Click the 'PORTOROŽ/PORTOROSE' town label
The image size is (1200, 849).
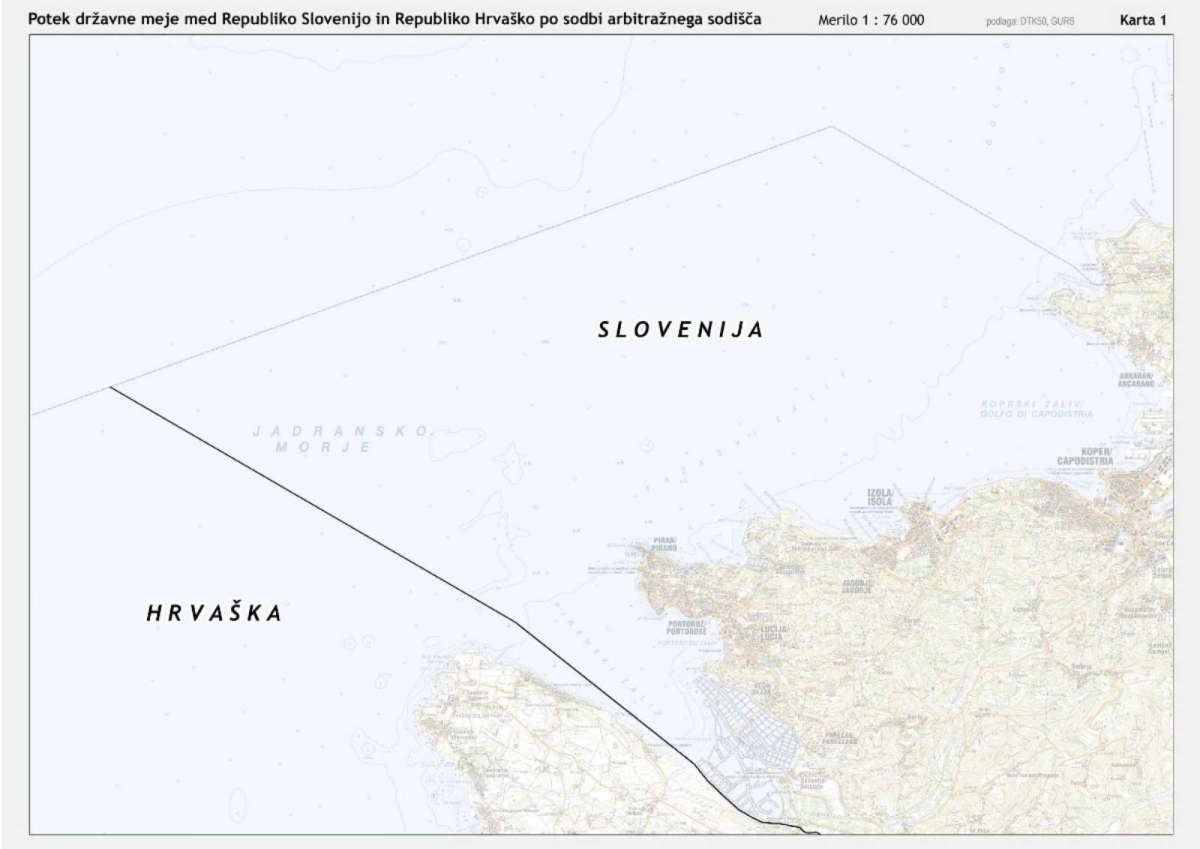pyautogui.click(x=685, y=629)
